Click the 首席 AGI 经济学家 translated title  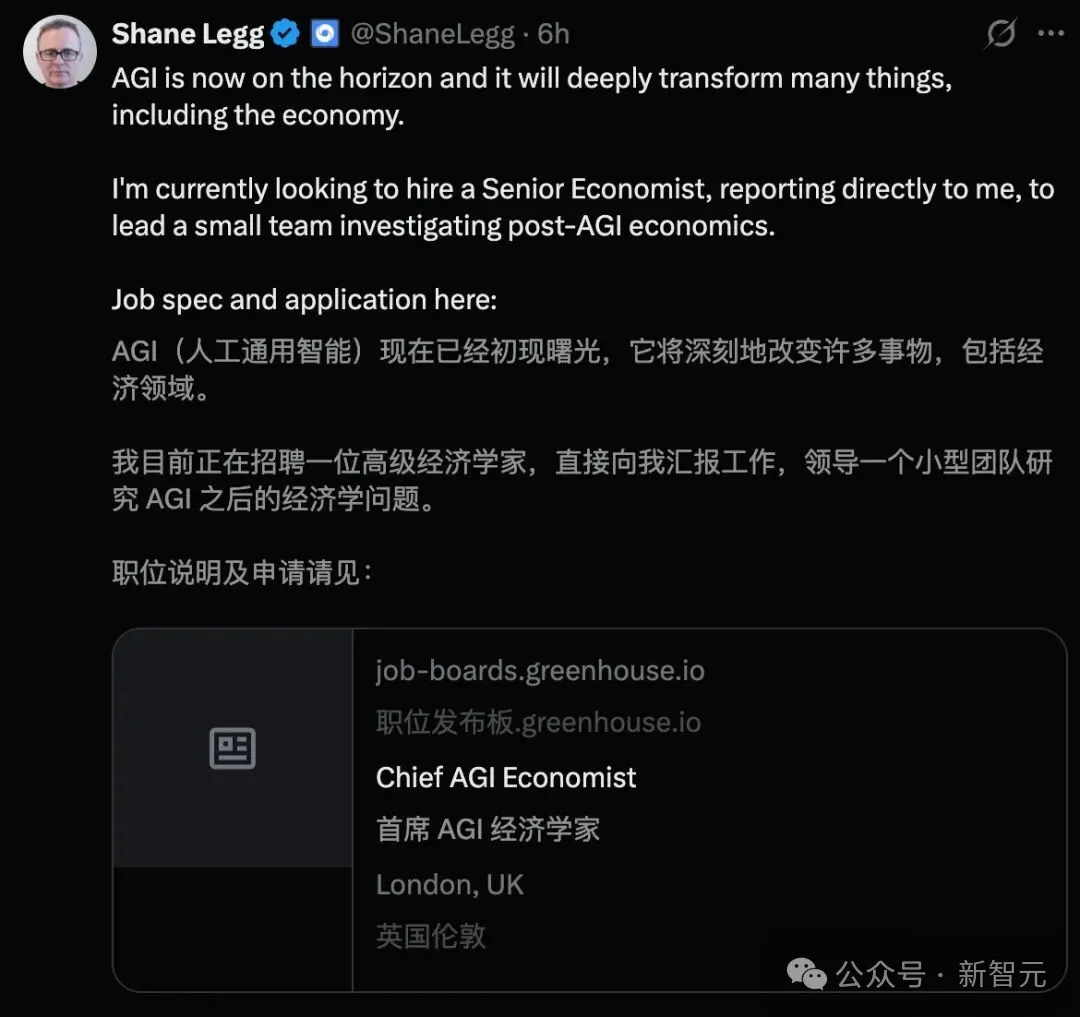point(488,829)
